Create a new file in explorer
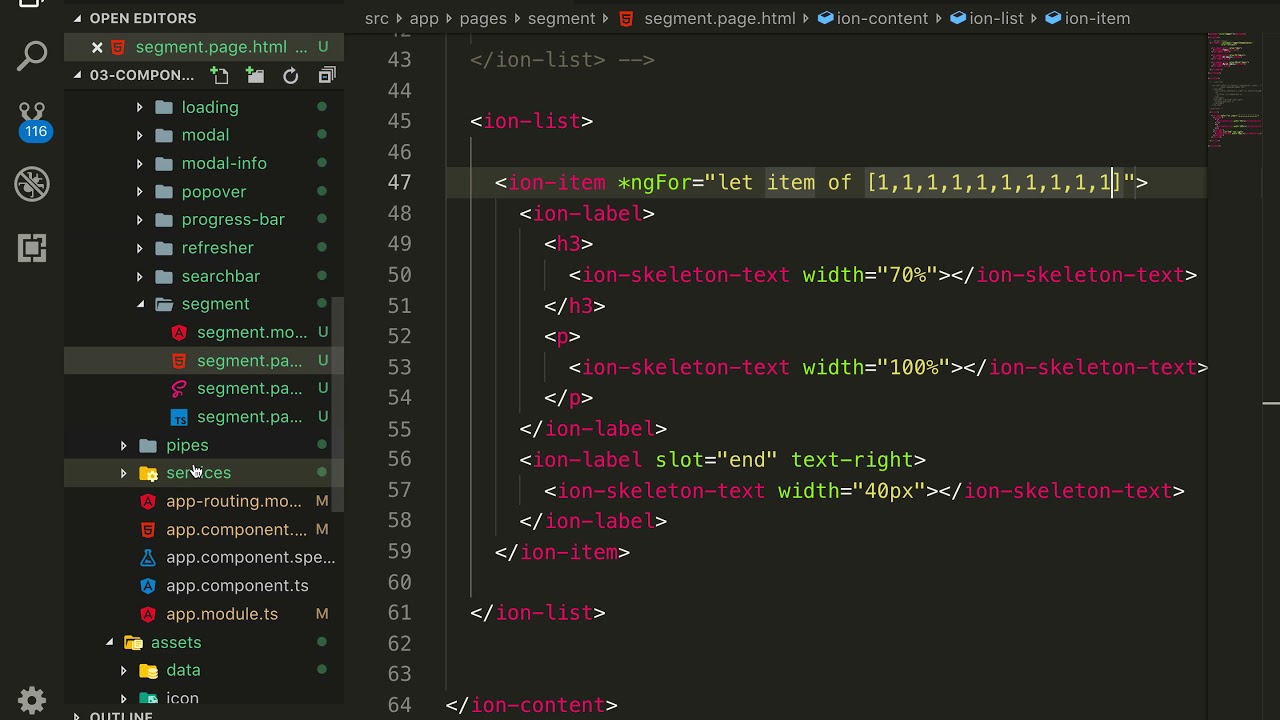The height and width of the screenshot is (720, 1280). click(x=219, y=76)
